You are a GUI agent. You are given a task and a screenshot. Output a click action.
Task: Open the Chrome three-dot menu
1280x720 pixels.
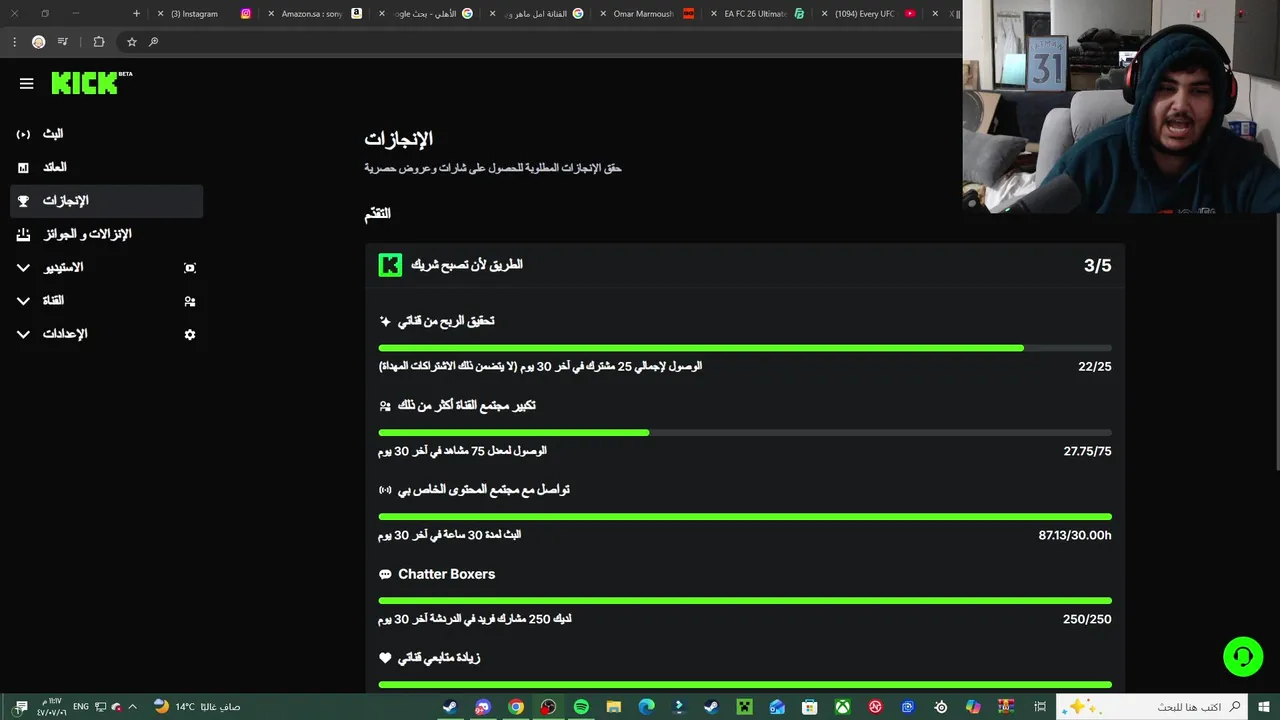(x=14, y=42)
